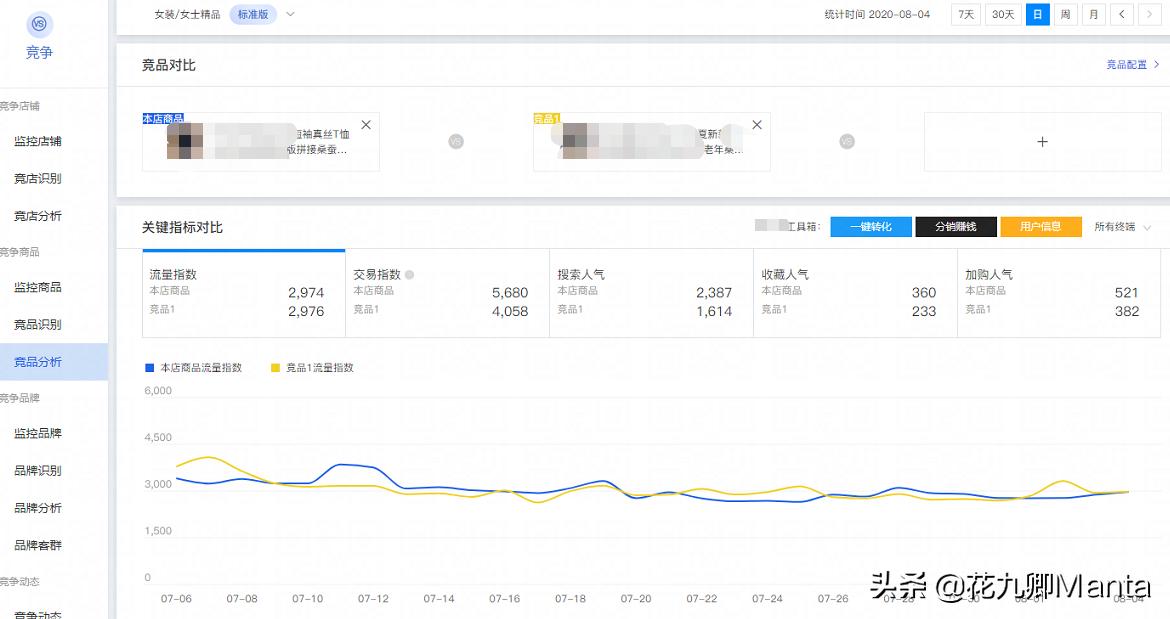This screenshot has width=1170, height=619.
Task: Click the VS competition logo icon
Action: coord(38,24)
